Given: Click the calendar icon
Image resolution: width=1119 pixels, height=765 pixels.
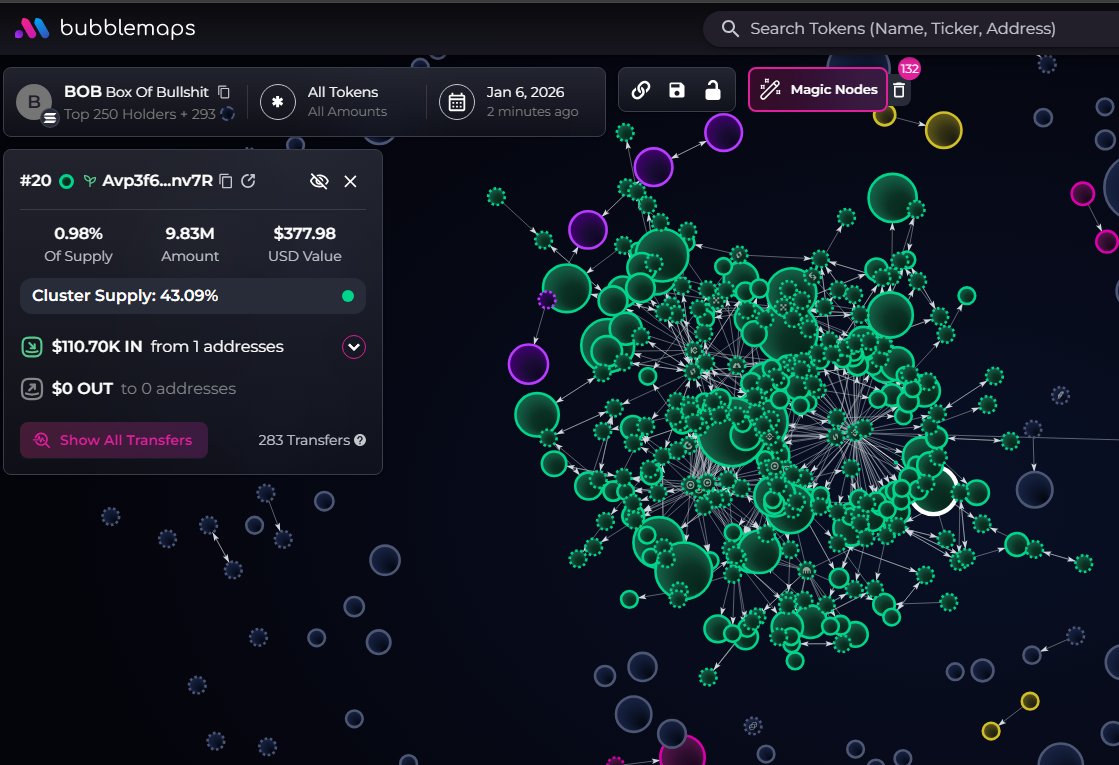Looking at the screenshot, I should [x=457, y=102].
